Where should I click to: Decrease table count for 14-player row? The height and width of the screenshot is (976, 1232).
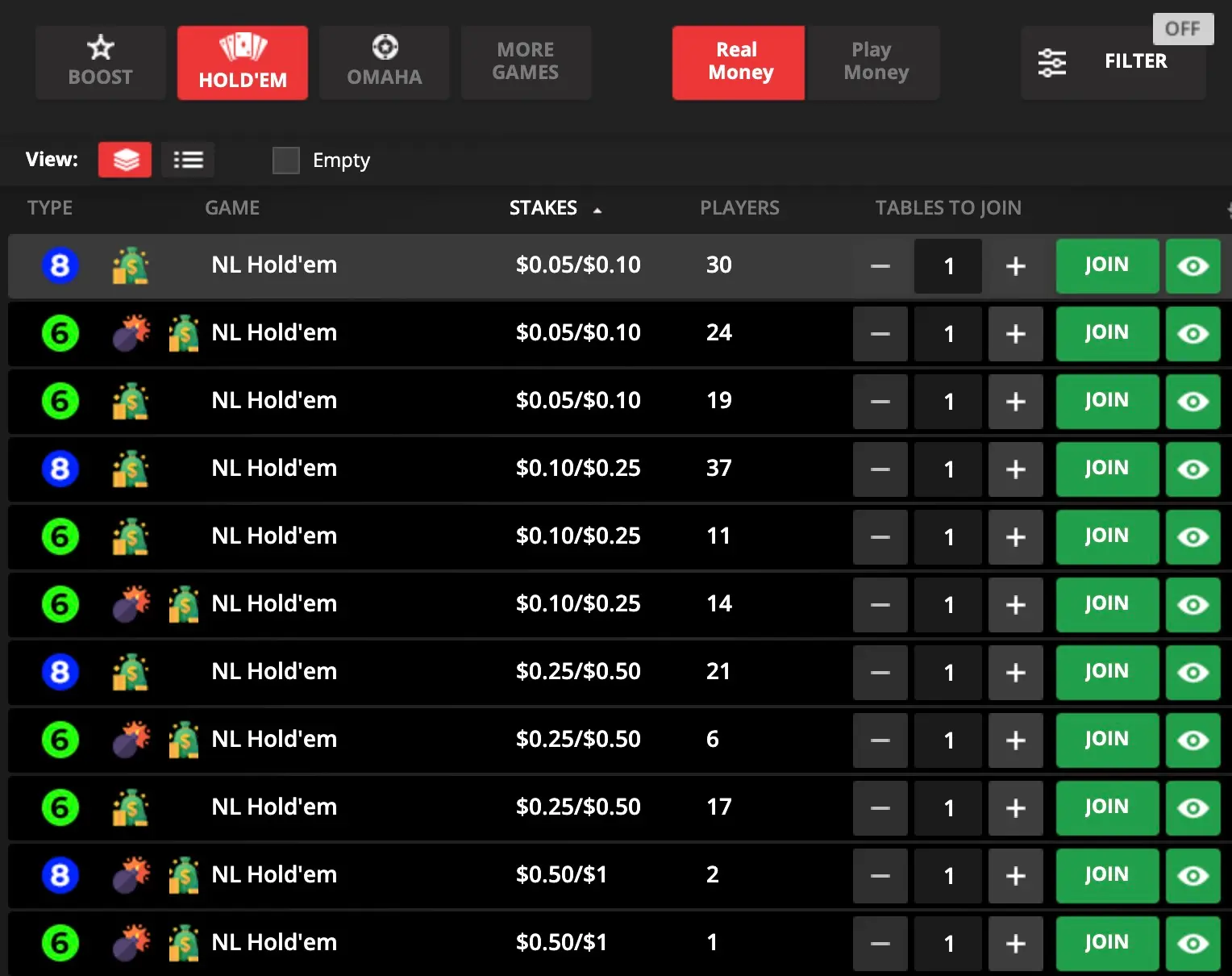coord(880,604)
